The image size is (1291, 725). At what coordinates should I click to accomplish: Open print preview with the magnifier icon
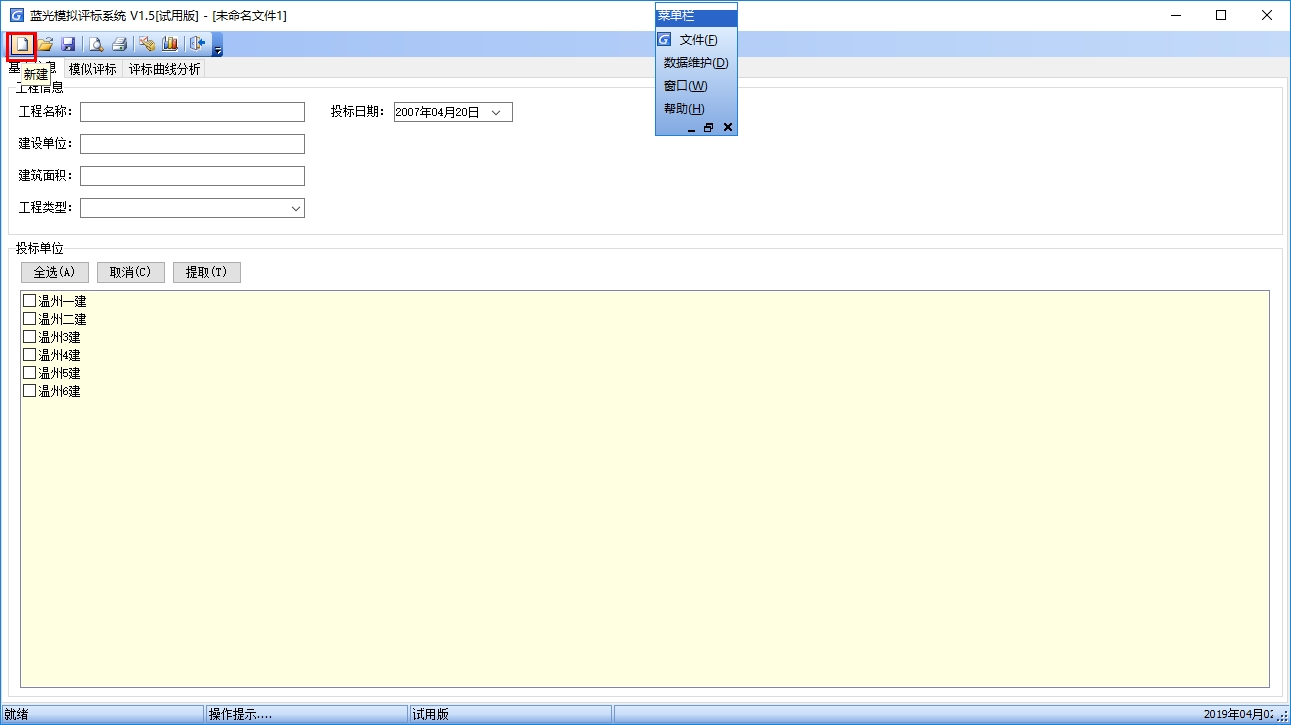pos(97,44)
